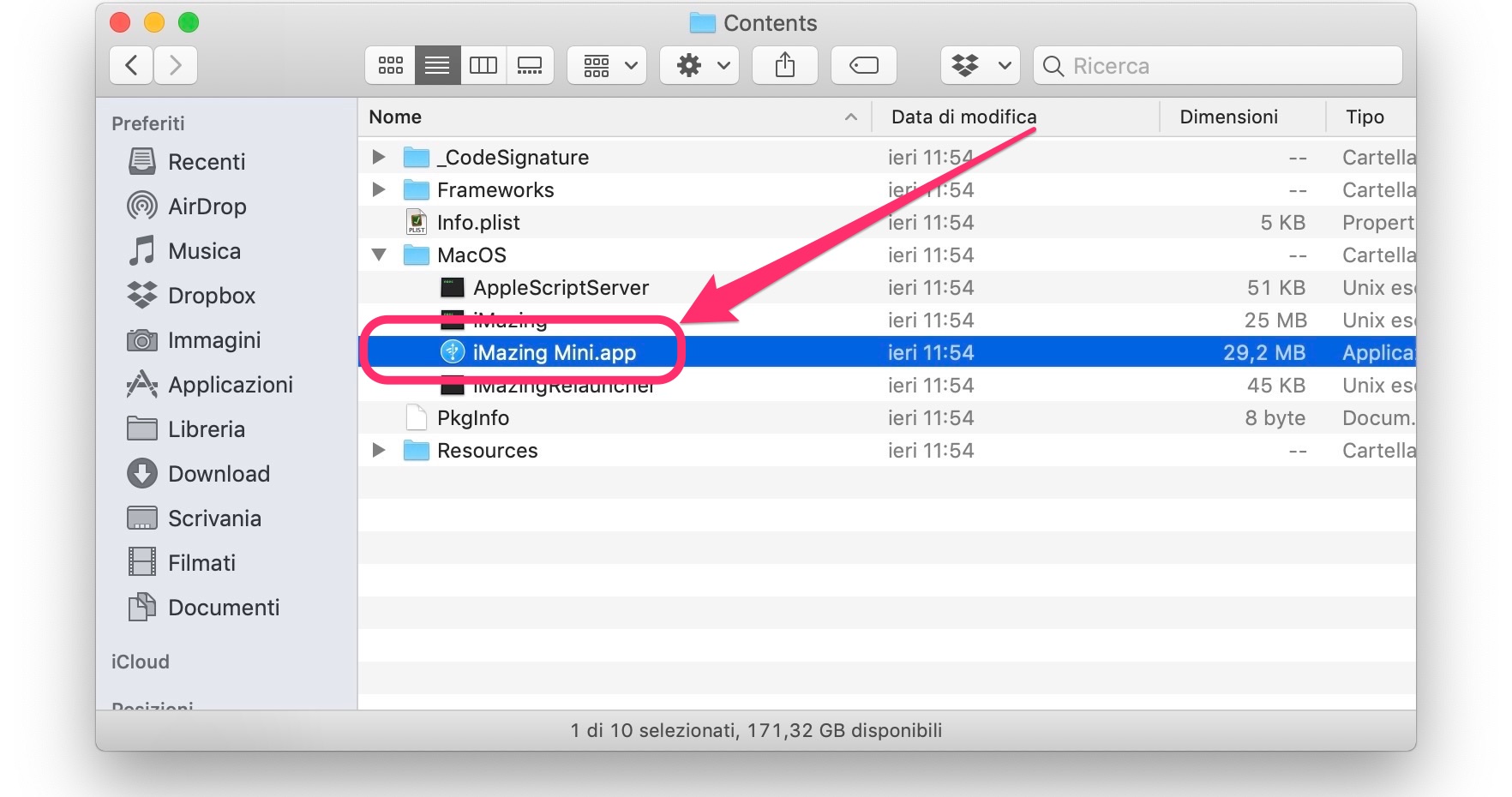Switch to icon view
This screenshot has width=1512, height=797.
click(x=391, y=65)
